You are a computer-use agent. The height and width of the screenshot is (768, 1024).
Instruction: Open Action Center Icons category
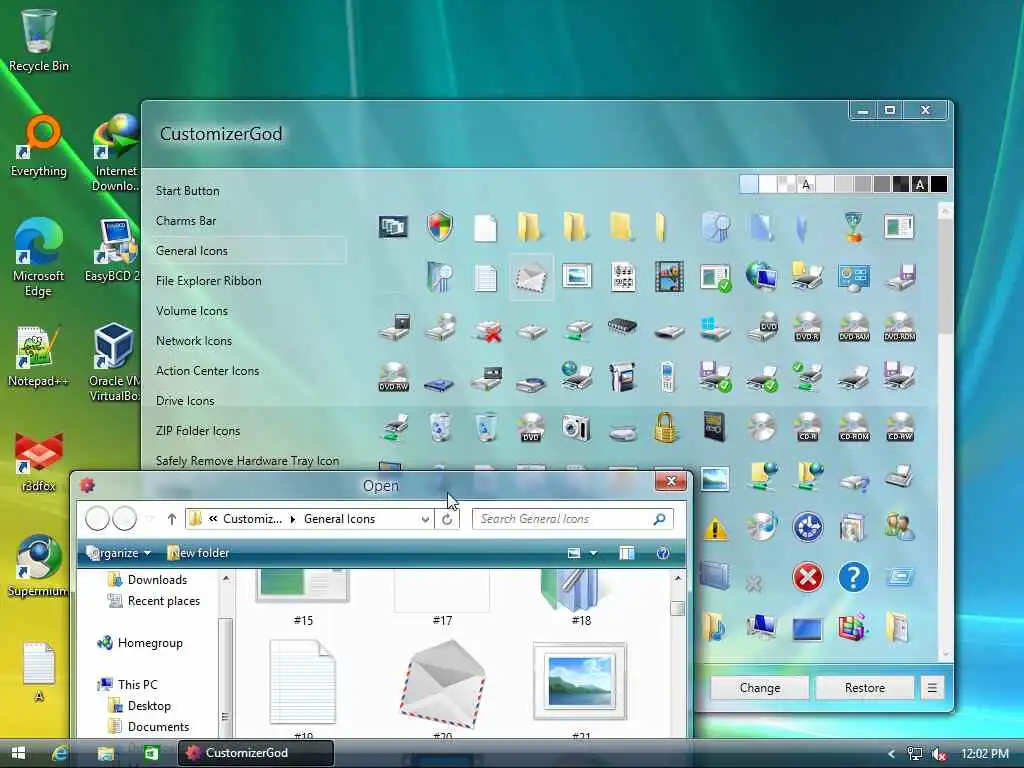point(207,371)
